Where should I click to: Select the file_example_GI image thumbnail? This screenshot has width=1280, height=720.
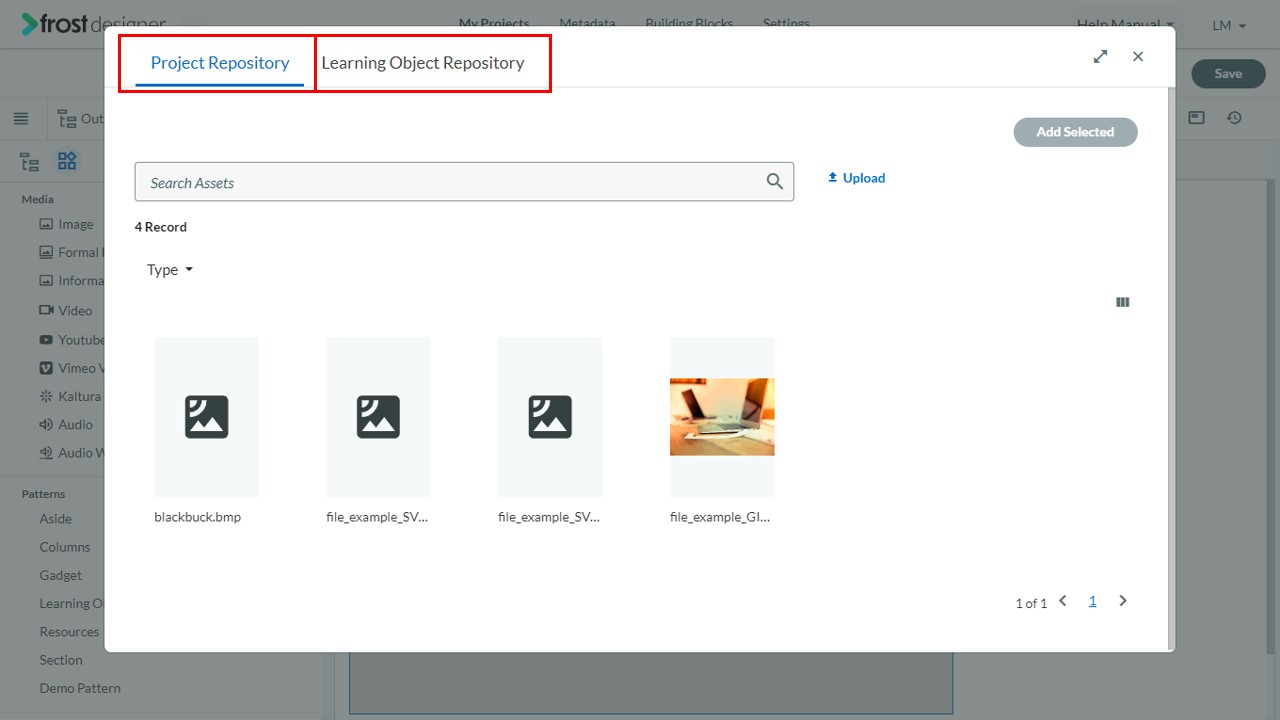[722, 417]
